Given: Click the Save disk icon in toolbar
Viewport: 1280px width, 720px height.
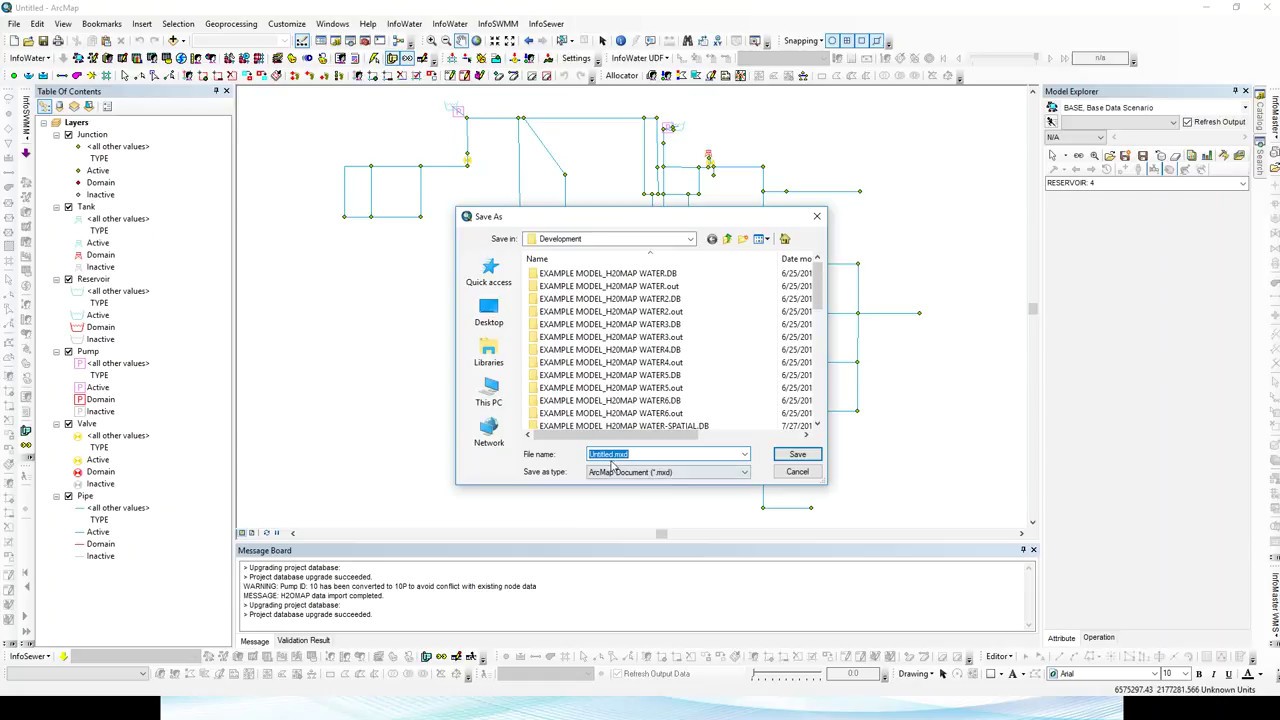Looking at the screenshot, I should click(44, 41).
